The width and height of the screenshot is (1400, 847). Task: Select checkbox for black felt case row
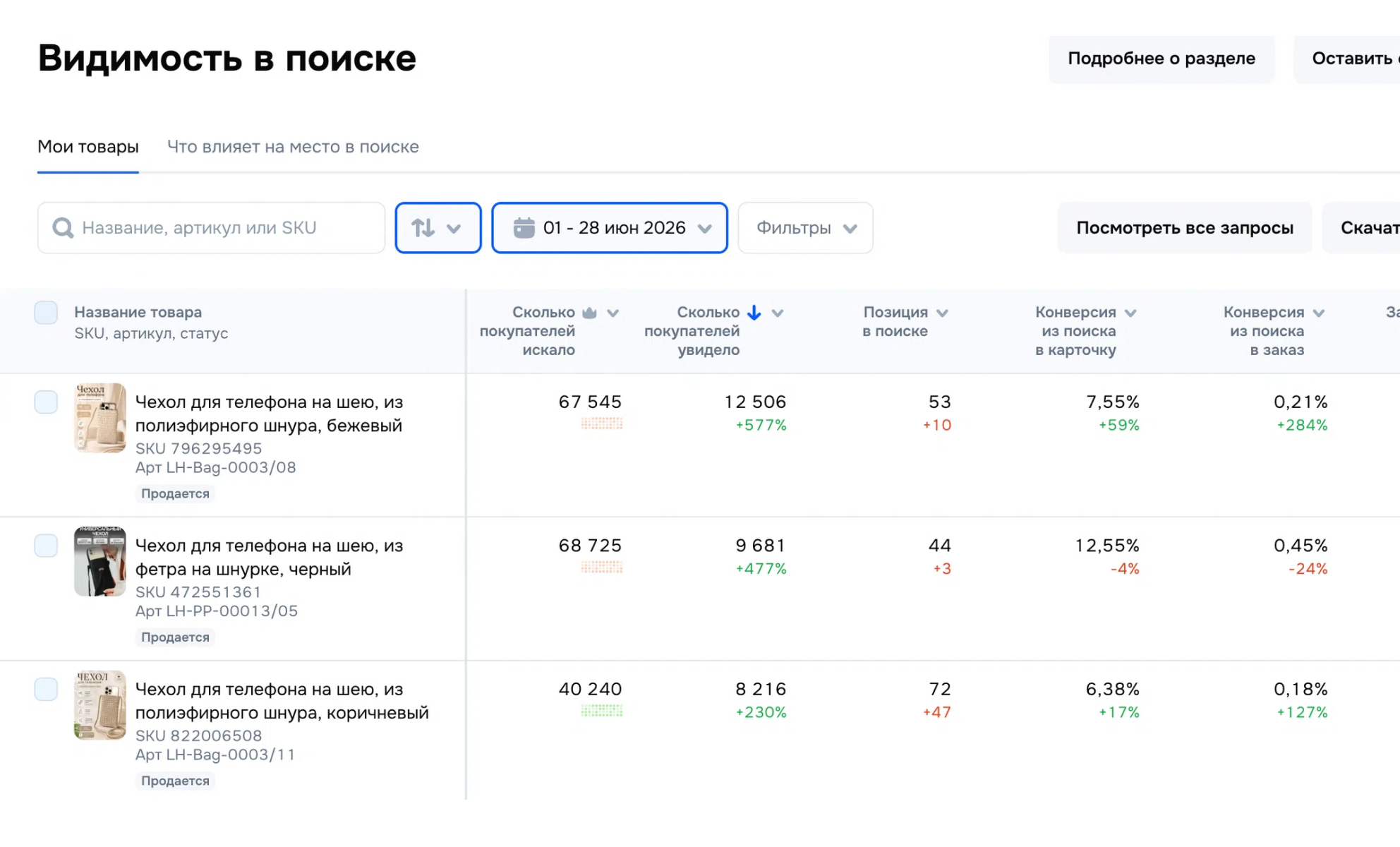[x=46, y=546]
